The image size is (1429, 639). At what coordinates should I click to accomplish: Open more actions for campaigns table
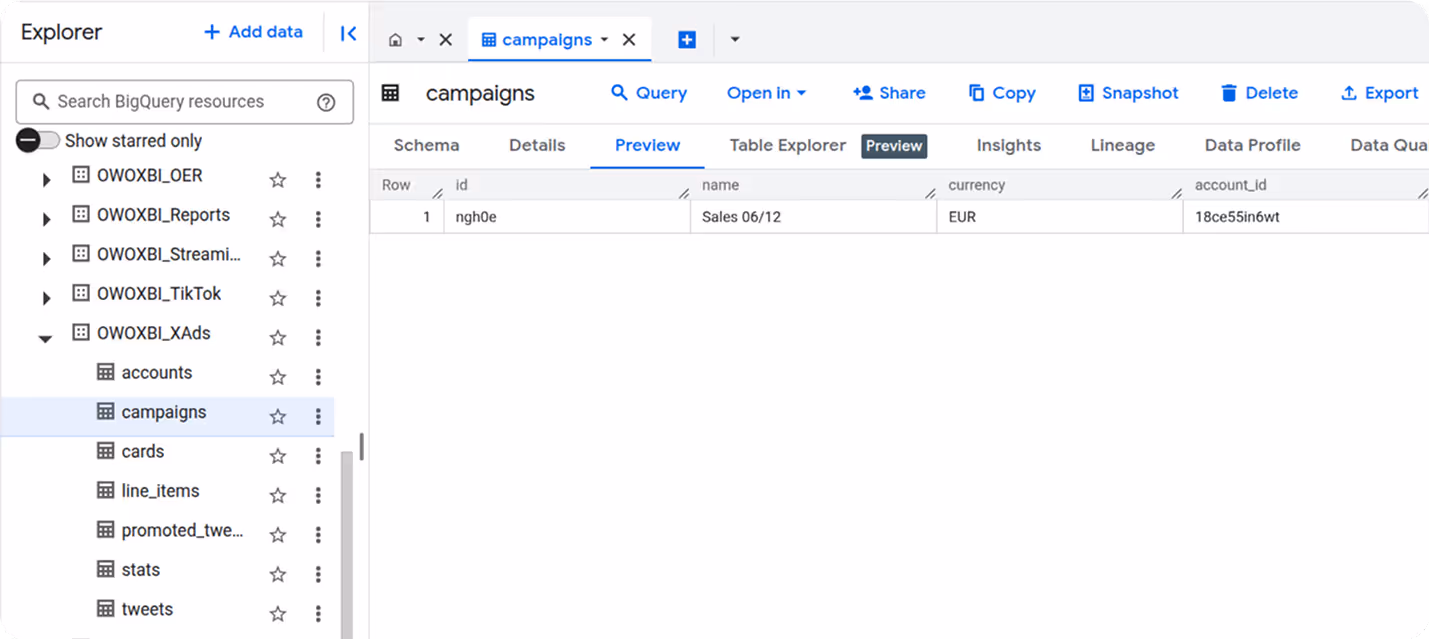(x=318, y=417)
